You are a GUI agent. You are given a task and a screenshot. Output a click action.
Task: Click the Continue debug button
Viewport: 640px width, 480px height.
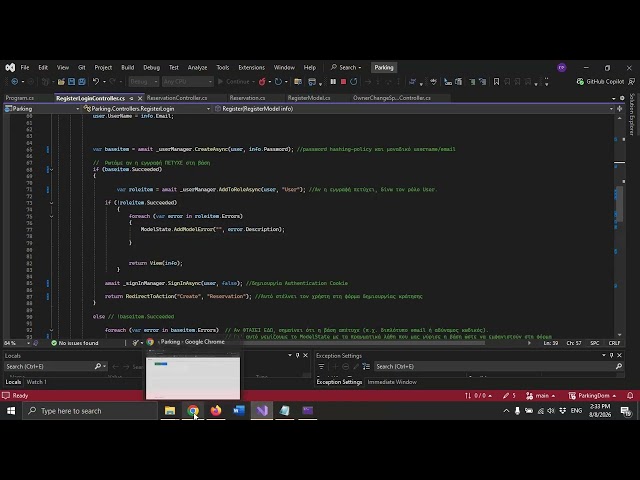[234, 82]
